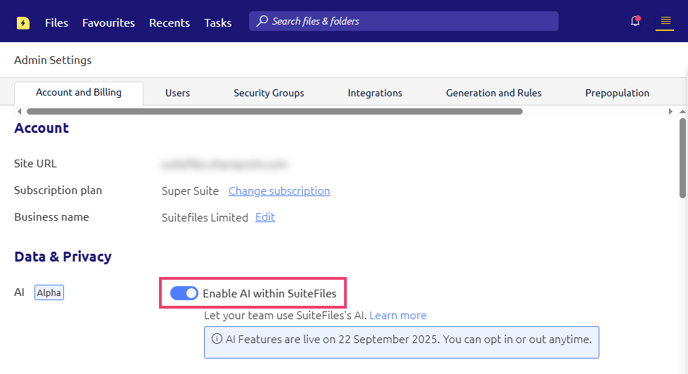Click the Admin Settings heading

point(53,60)
